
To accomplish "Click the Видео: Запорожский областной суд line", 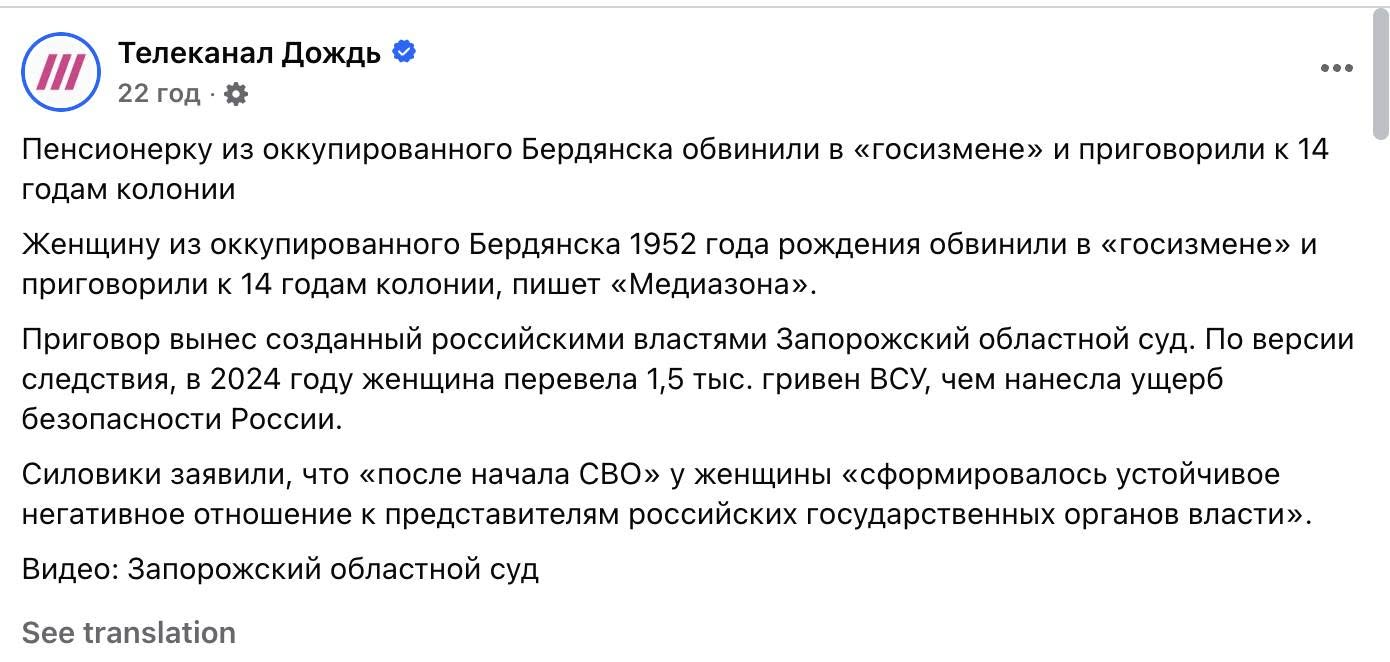I will (281, 570).
